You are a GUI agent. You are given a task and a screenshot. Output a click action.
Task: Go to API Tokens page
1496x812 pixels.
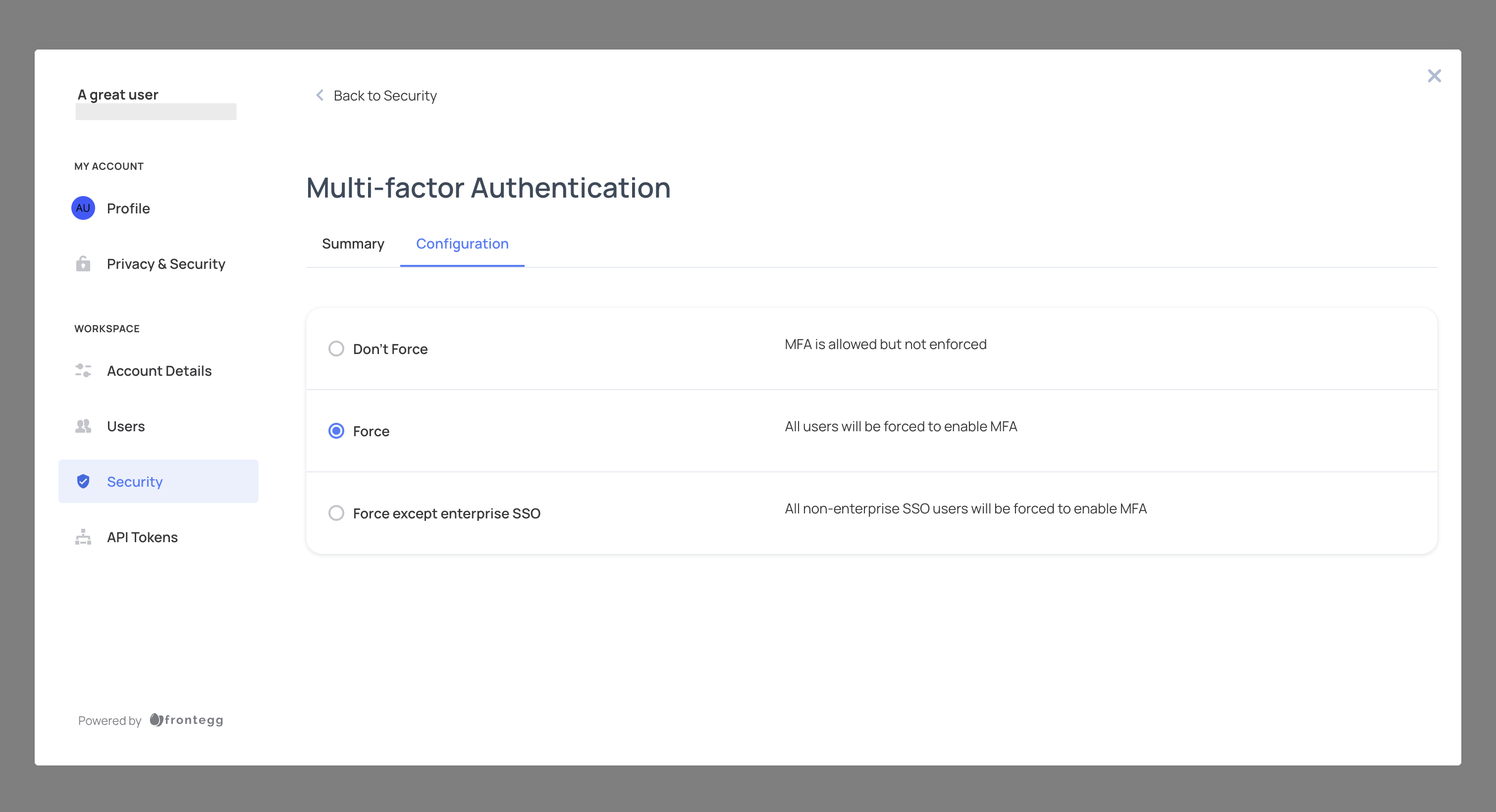coord(142,538)
